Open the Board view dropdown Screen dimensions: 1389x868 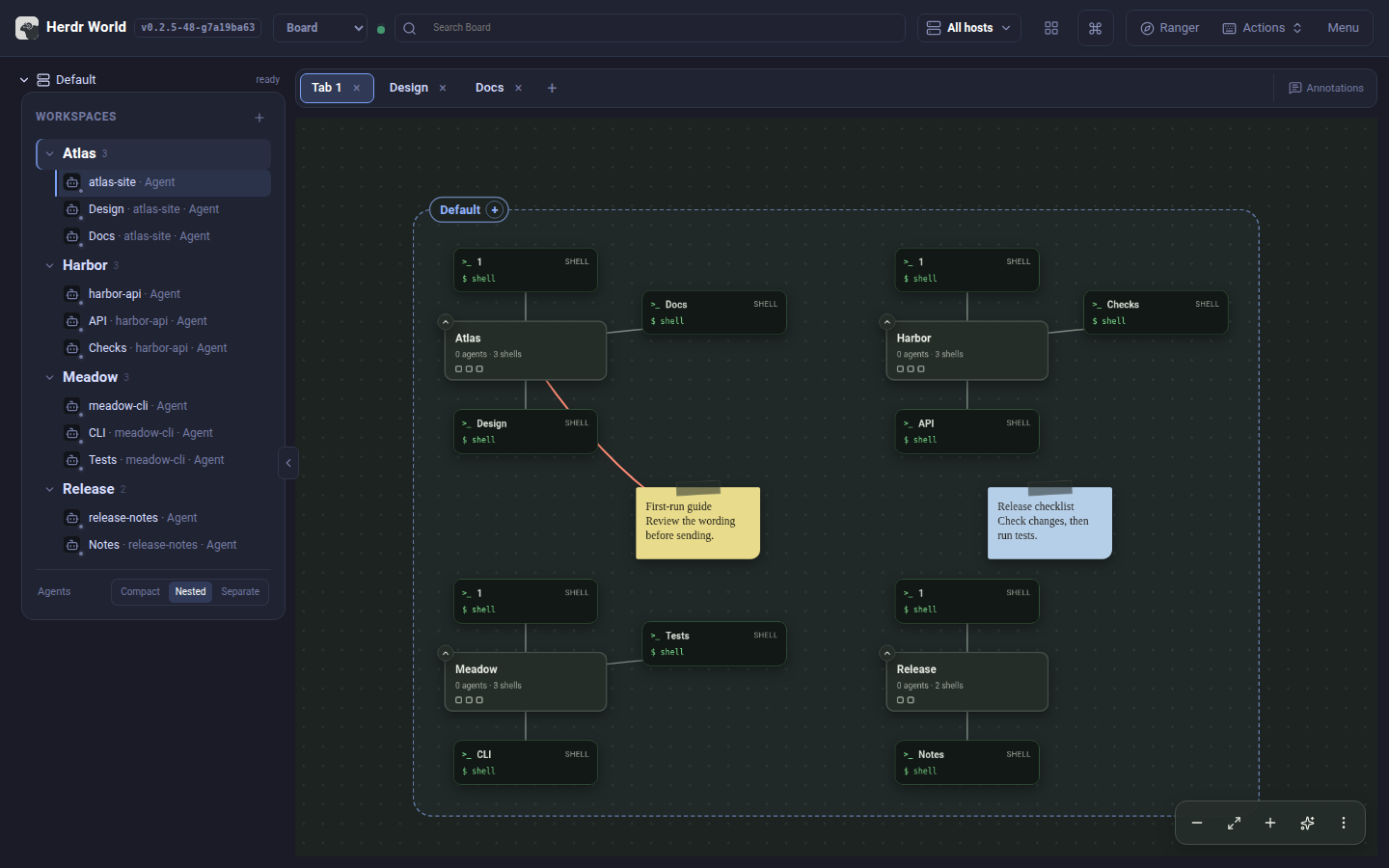tap(320, 28)
